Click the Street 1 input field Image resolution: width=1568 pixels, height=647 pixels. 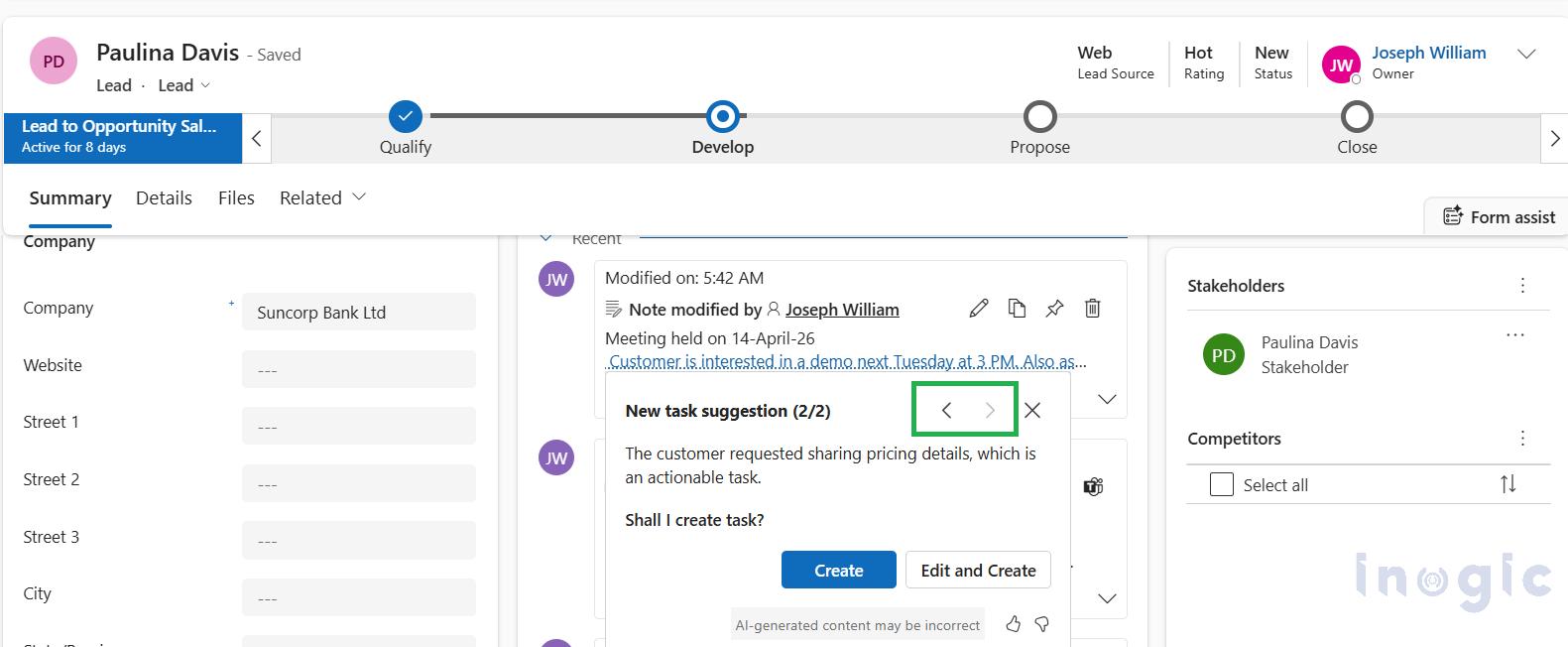(359, 426)
